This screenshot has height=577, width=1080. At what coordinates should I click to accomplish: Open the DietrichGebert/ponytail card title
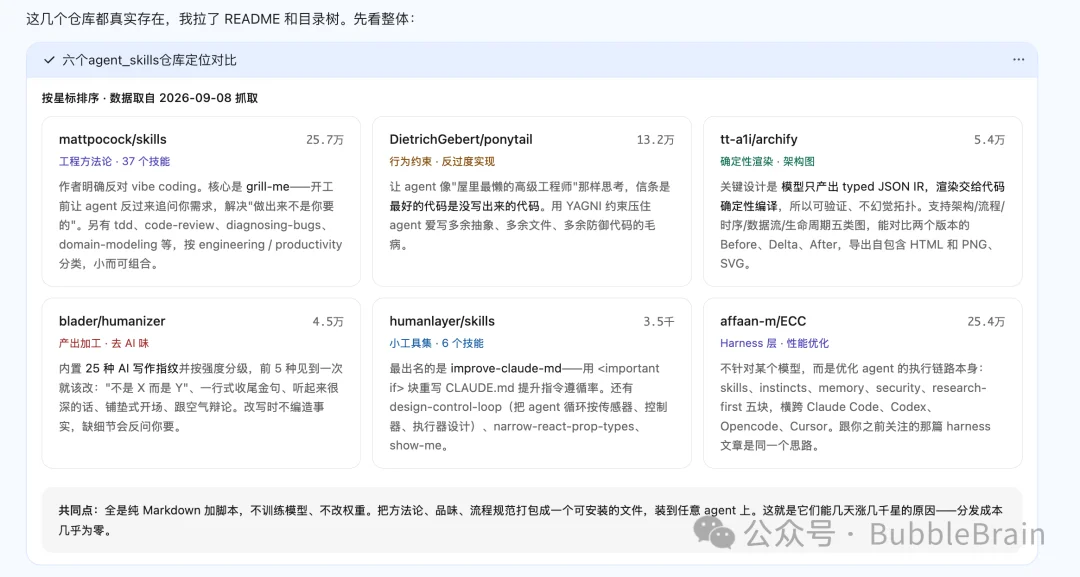point(461,139)
